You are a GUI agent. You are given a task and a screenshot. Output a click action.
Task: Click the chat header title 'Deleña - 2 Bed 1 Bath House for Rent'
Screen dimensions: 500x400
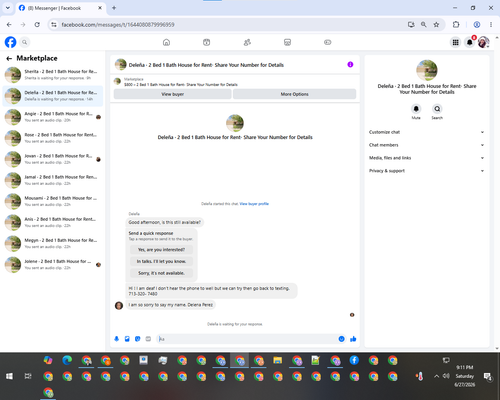point(206,65)
